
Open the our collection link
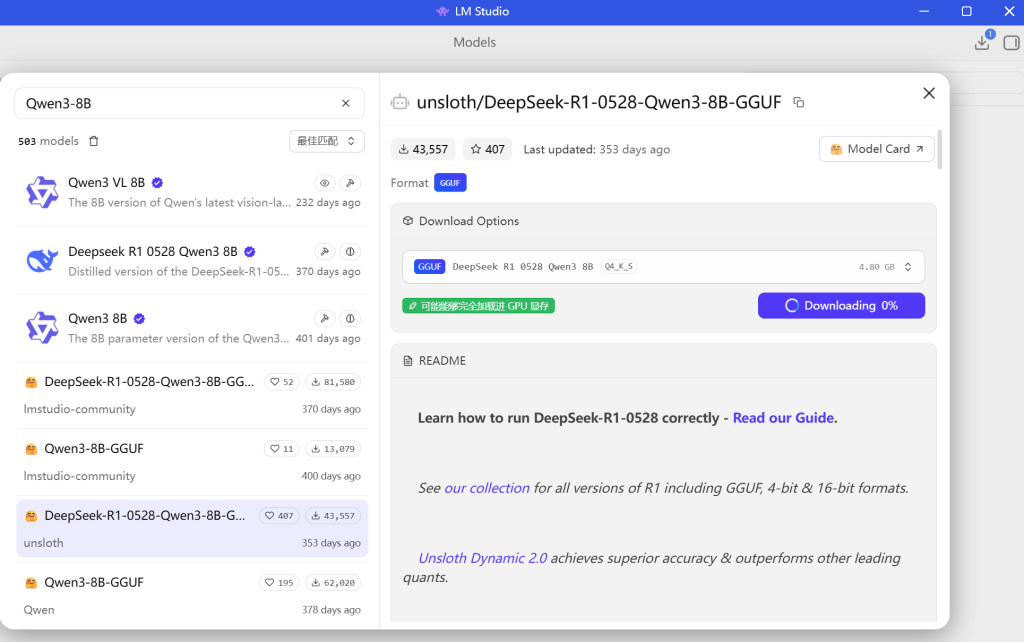pyautogui.click(x=487, y=488)
